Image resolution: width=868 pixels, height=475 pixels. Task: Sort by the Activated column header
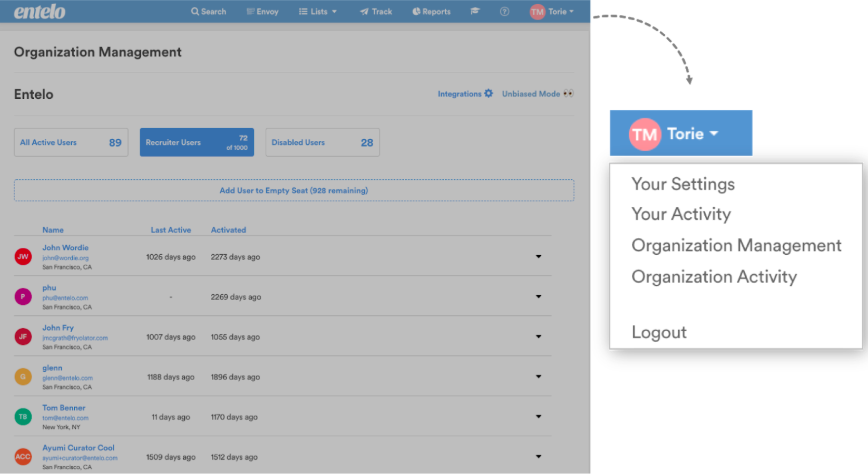(x=228, y=230)
